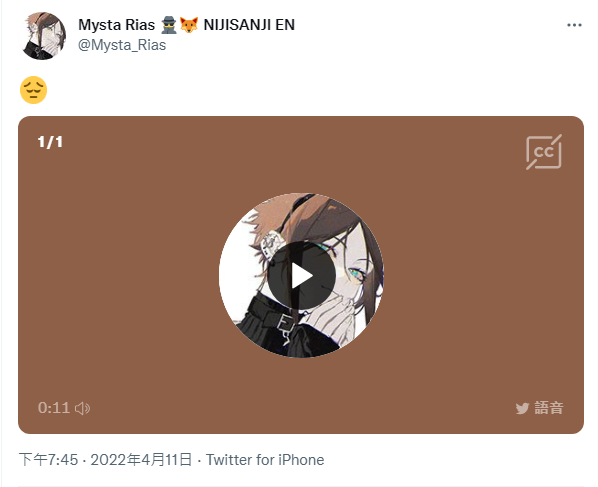598x487 pixels.
Task: Open the Twitter for iPhone source link
Action: (265, 460)
